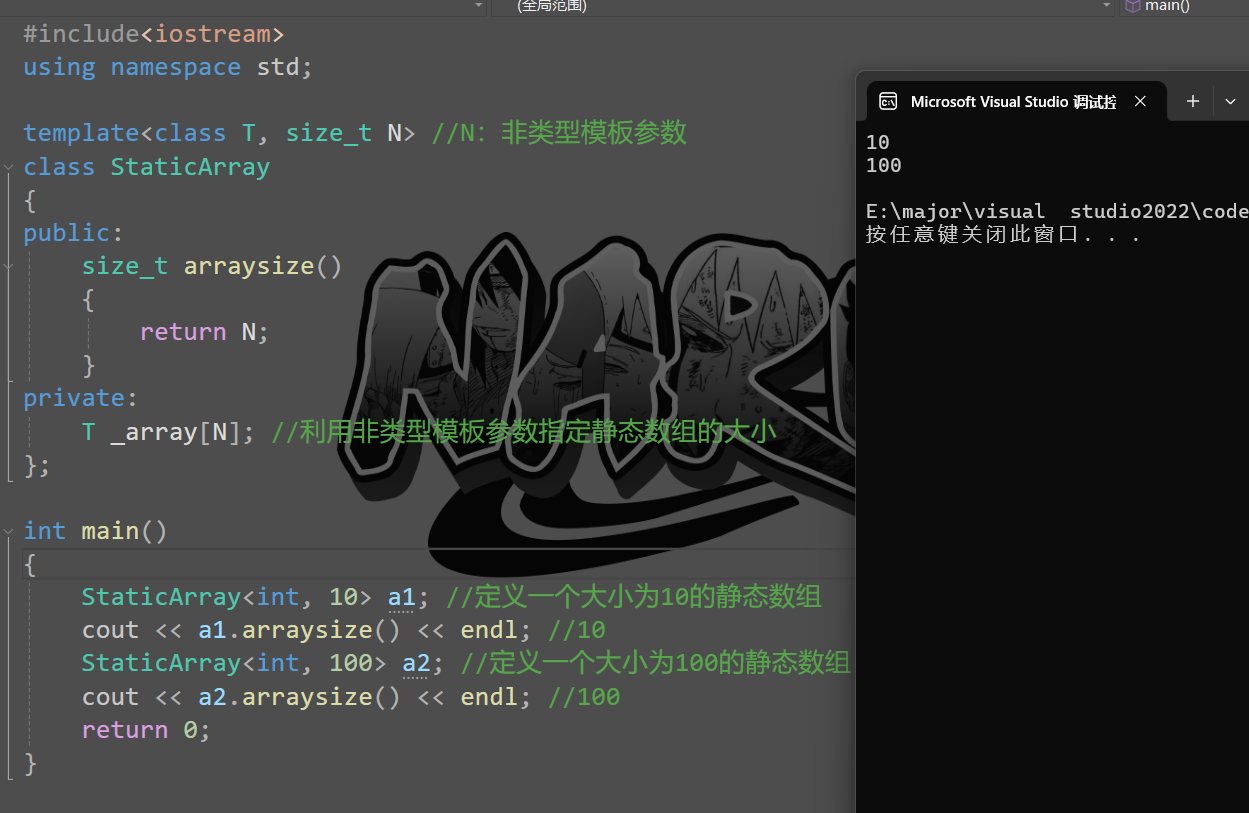
Task: Select the Microsoft Visual Studio 调试控 tab
Action: tap(1015, 101)
